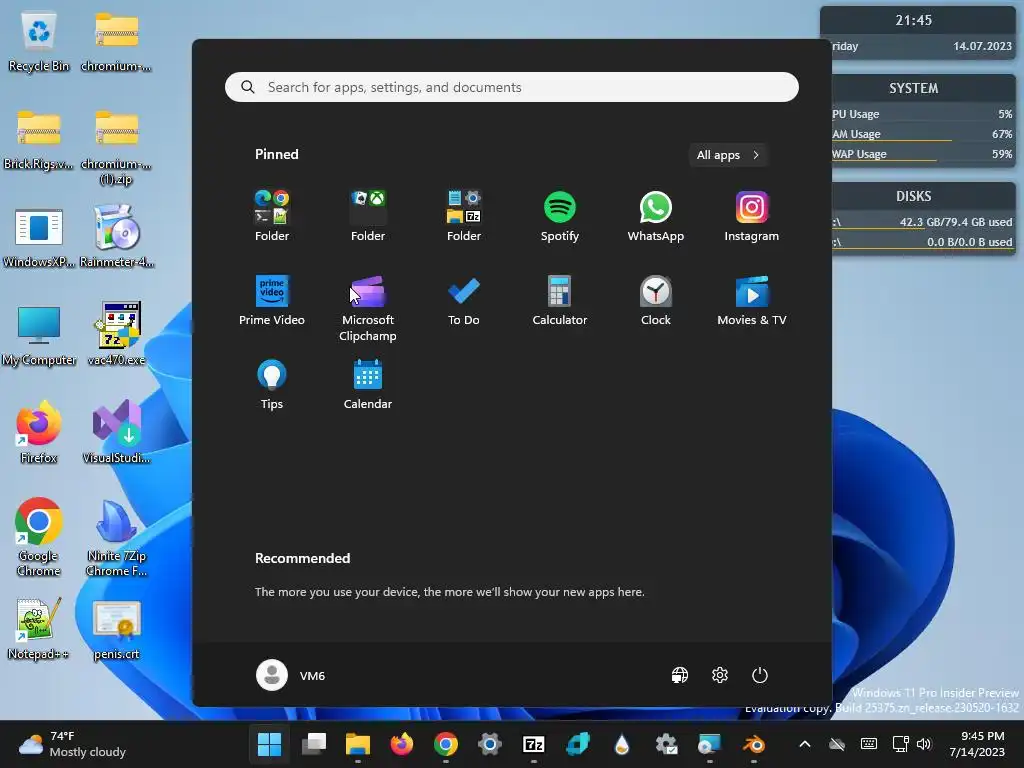Select the Google Chrome desktop shortcut
Screen dimensions: 1024x768
coord(39,537)
